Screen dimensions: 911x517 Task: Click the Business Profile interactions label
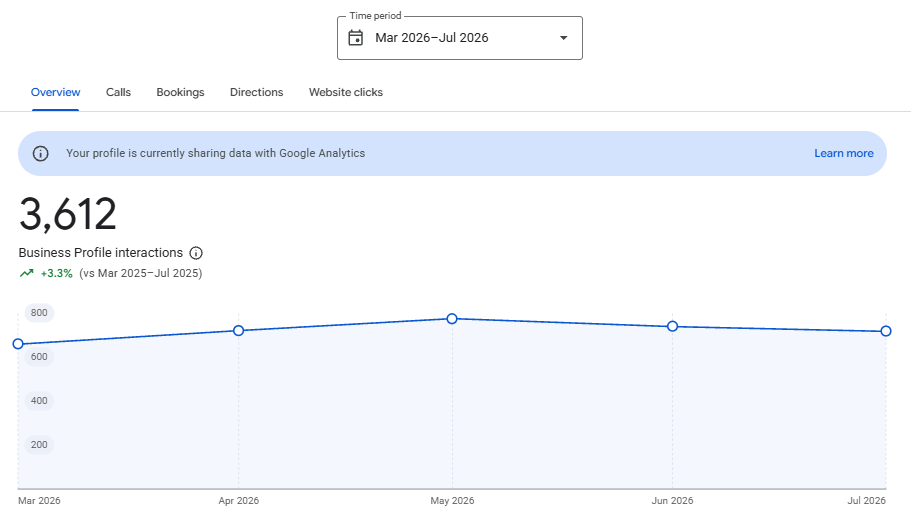[101, 253]
